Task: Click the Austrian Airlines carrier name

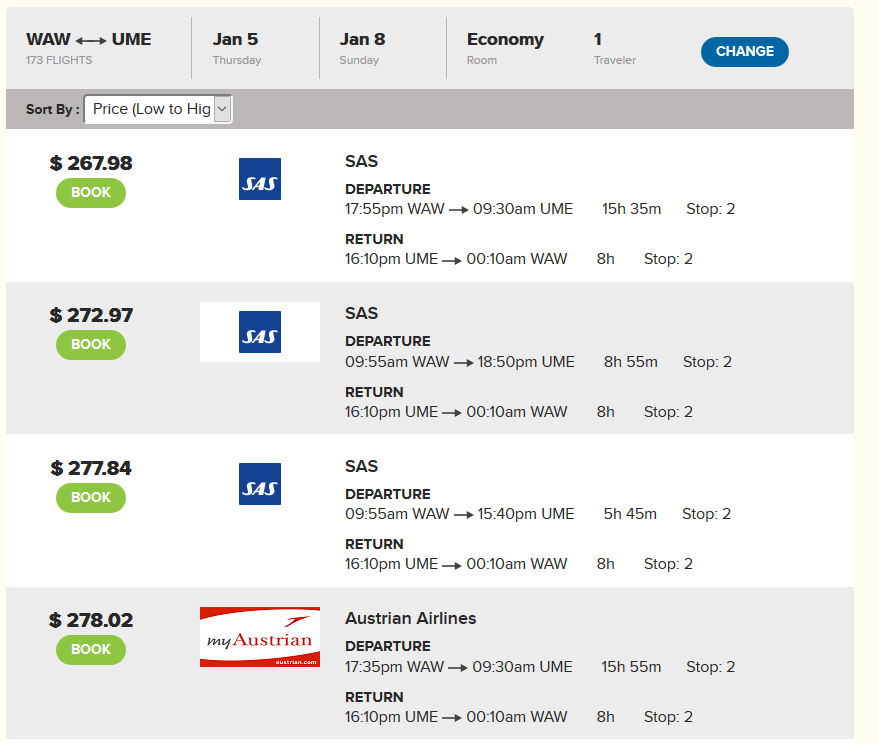Action: [x=410, y=618]
